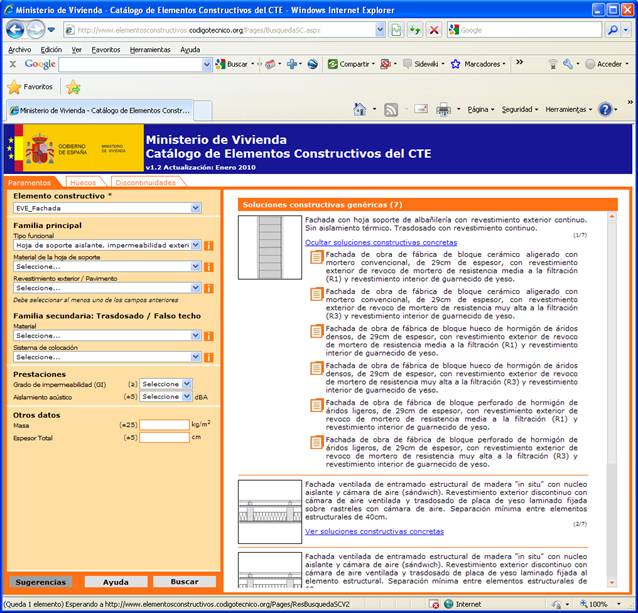The width and height of the screenshot is (638, 613).
Task: Click the results list scroll down arrow
Action: point(612,583)
